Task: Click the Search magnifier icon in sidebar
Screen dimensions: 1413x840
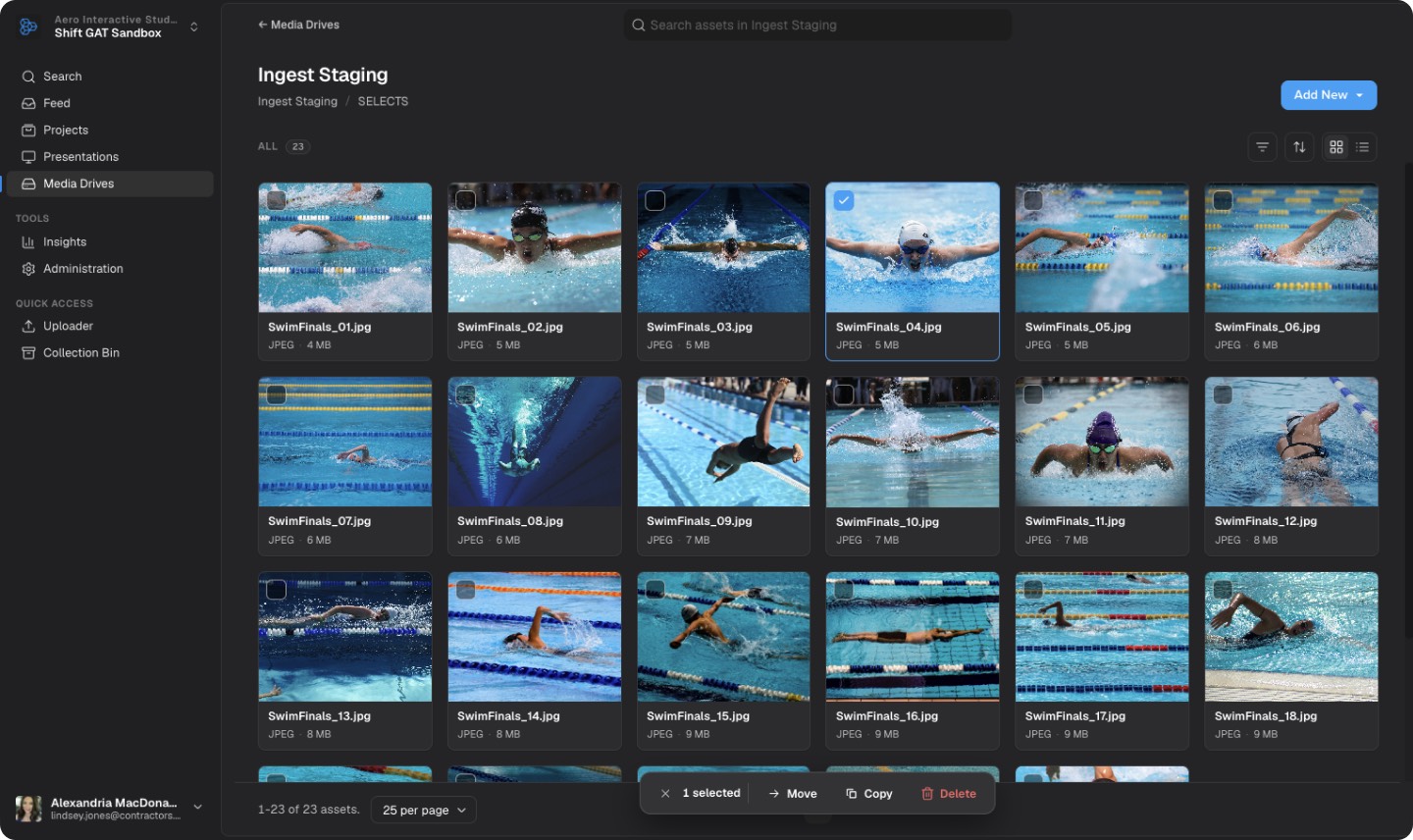Action: (28, 77)
